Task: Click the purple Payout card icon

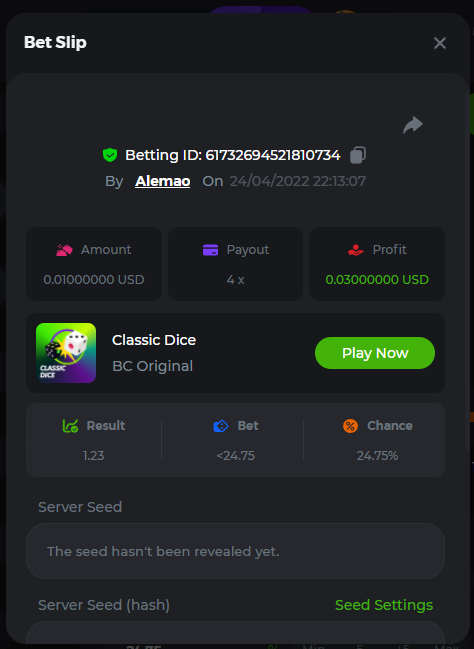Action: 210,250
